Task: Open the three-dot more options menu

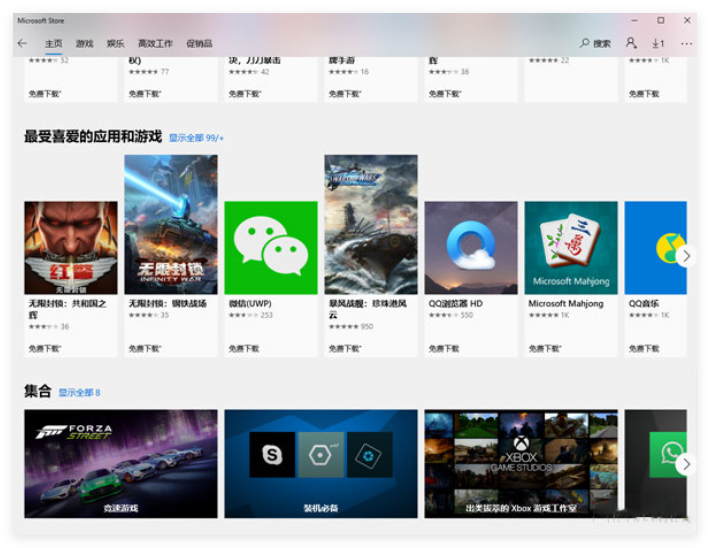Action: coord(686,43)
